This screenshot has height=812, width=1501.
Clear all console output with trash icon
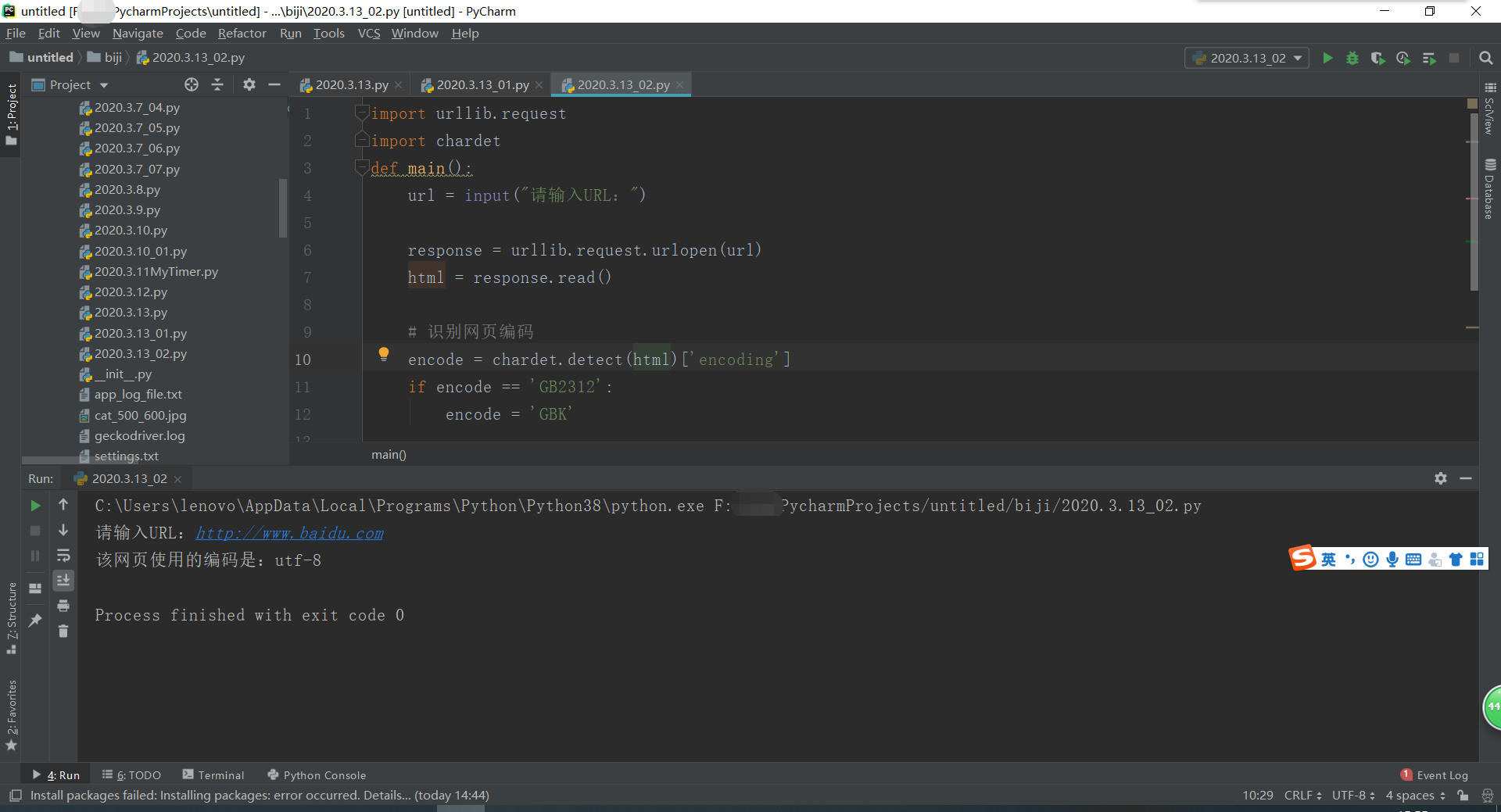63,631
